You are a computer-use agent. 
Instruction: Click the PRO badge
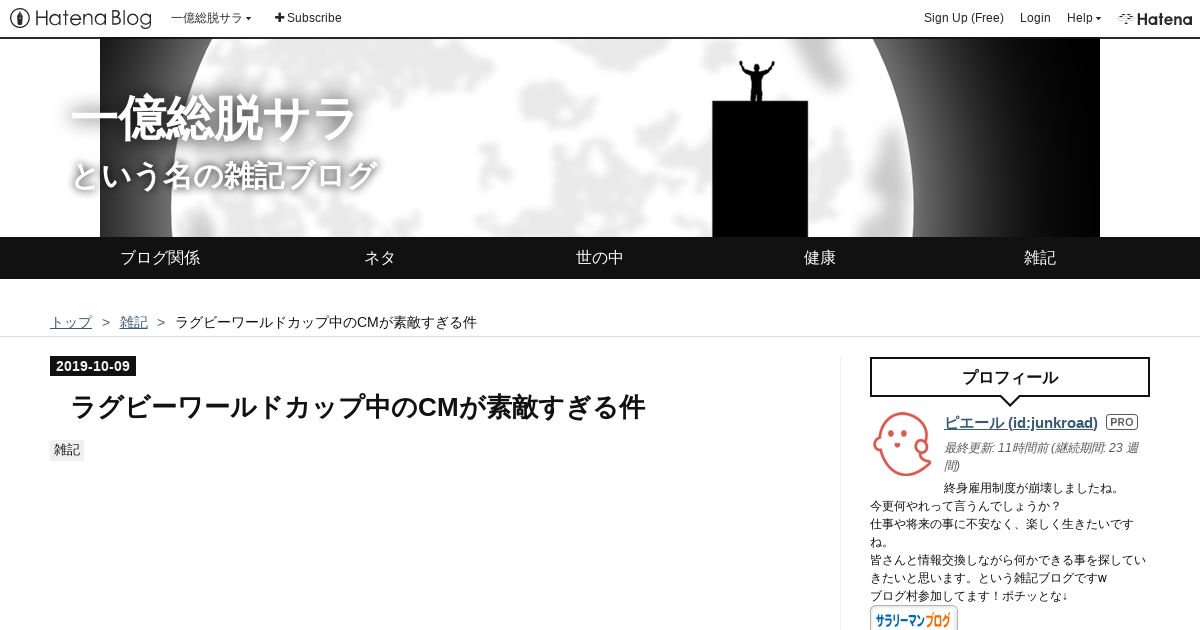[x=1122, y=422]
